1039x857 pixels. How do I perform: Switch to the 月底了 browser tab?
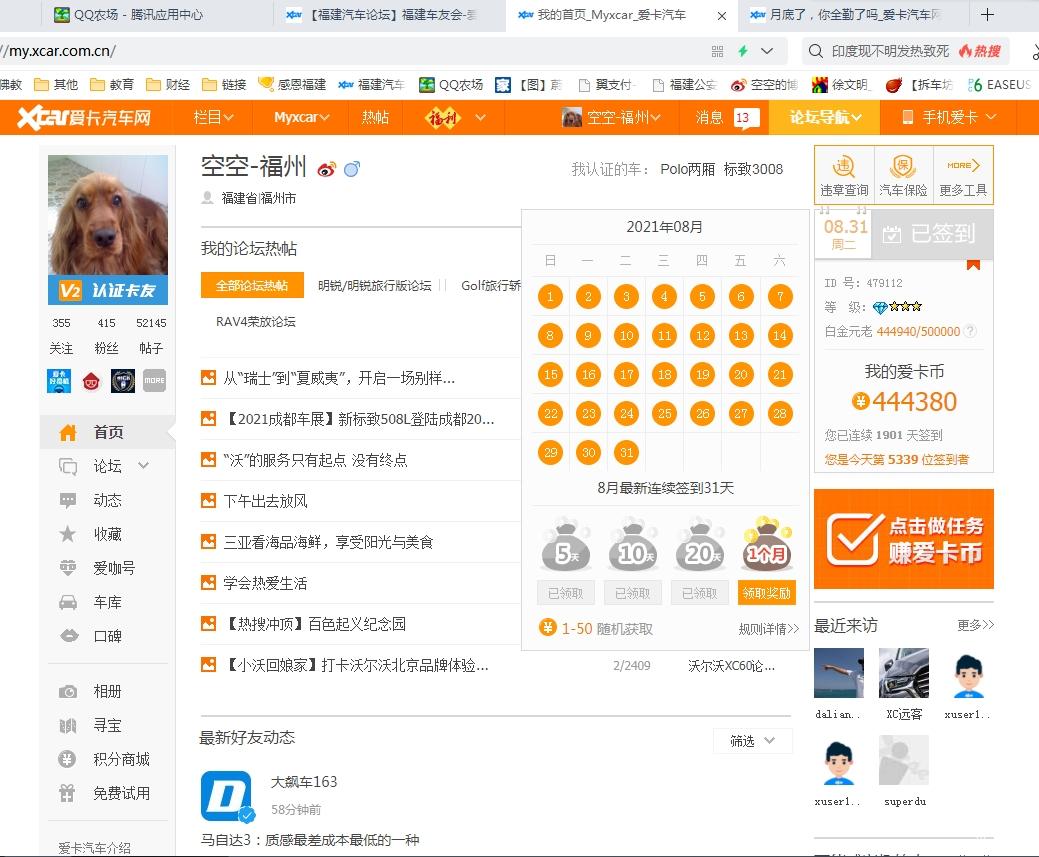click(855, 15)
